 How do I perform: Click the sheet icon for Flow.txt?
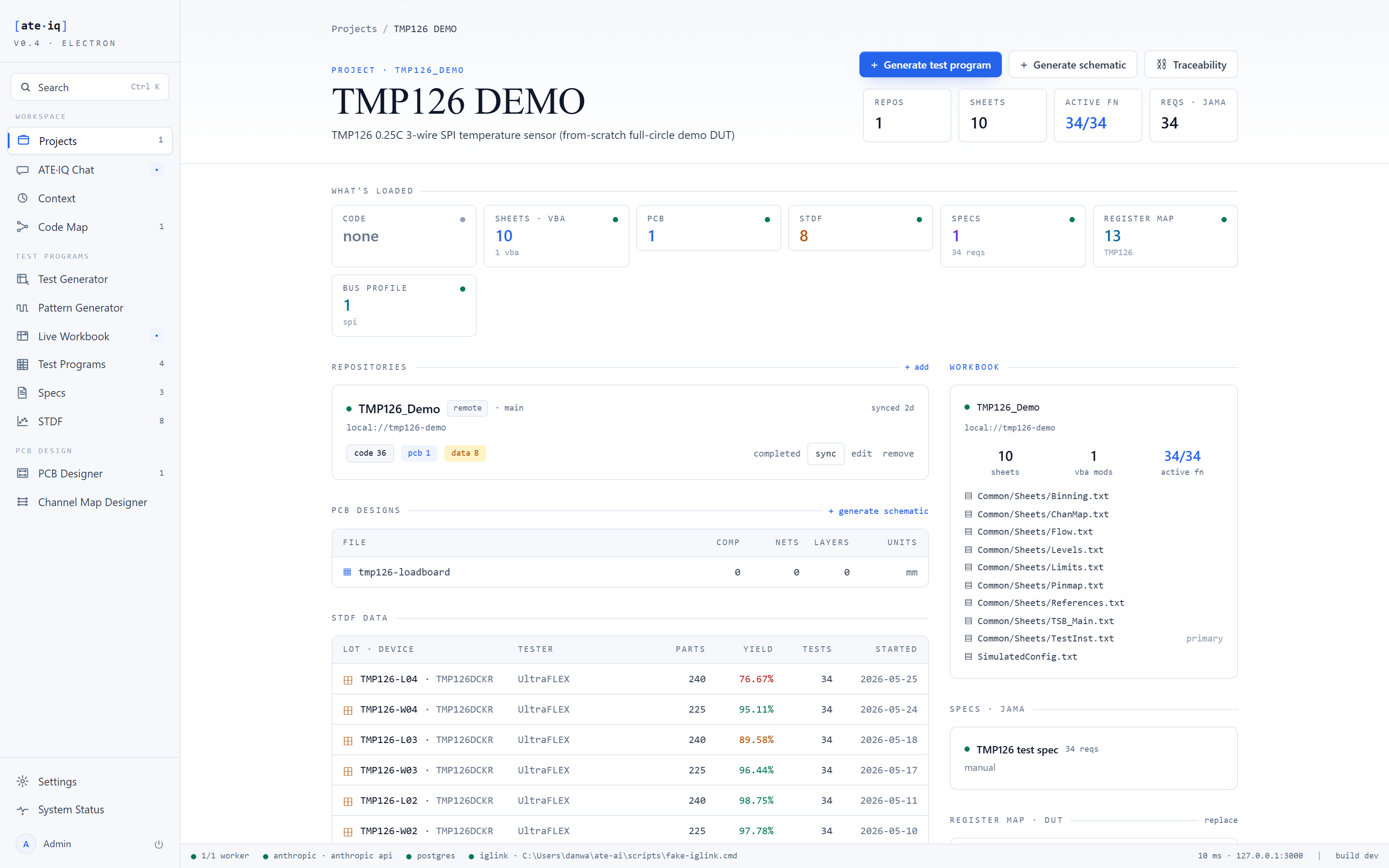(968, 532)
